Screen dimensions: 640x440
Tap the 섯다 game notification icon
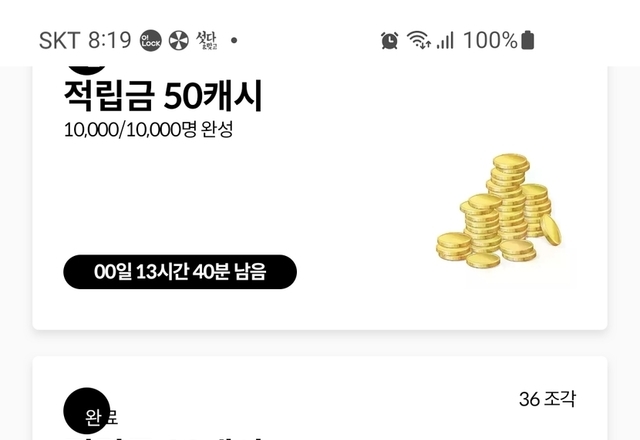pos(207,40)
